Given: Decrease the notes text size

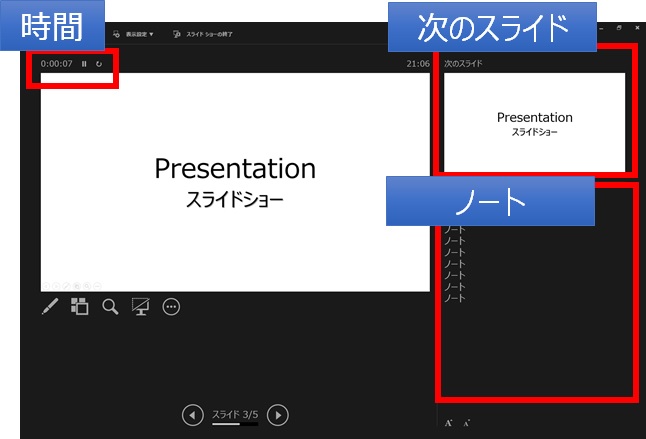Looking at the screenshot, I should pos(466,423).
